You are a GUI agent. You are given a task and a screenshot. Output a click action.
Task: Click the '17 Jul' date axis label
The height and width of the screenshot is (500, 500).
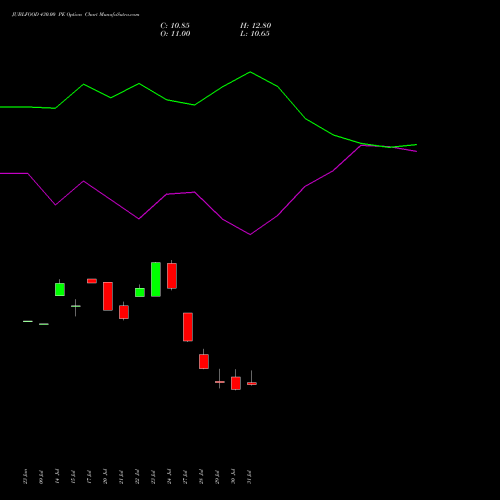pos(89,477)
